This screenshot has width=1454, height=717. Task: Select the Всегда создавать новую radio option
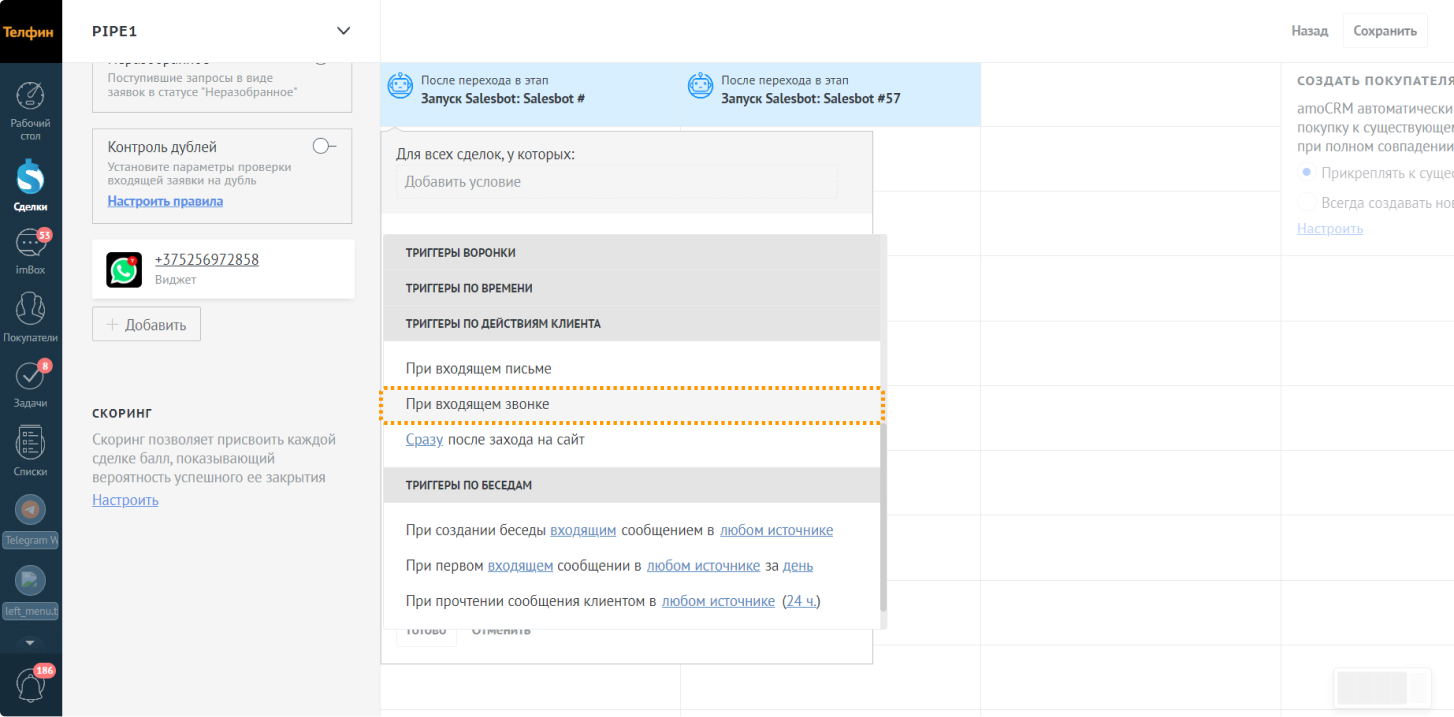tap(1306, 202)
